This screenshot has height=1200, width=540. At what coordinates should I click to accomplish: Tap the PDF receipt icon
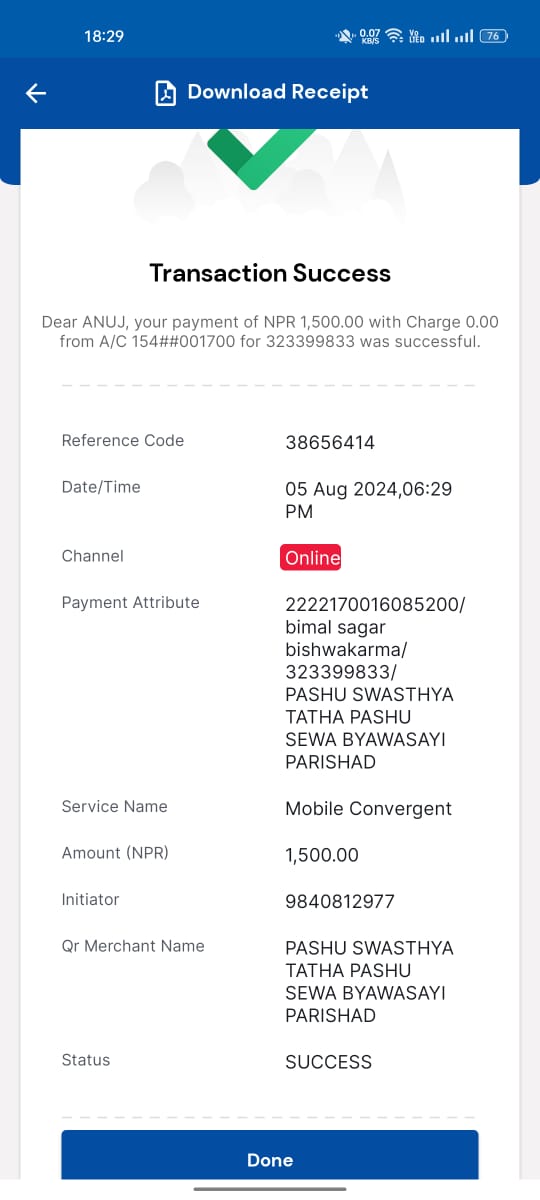(165, 93)
